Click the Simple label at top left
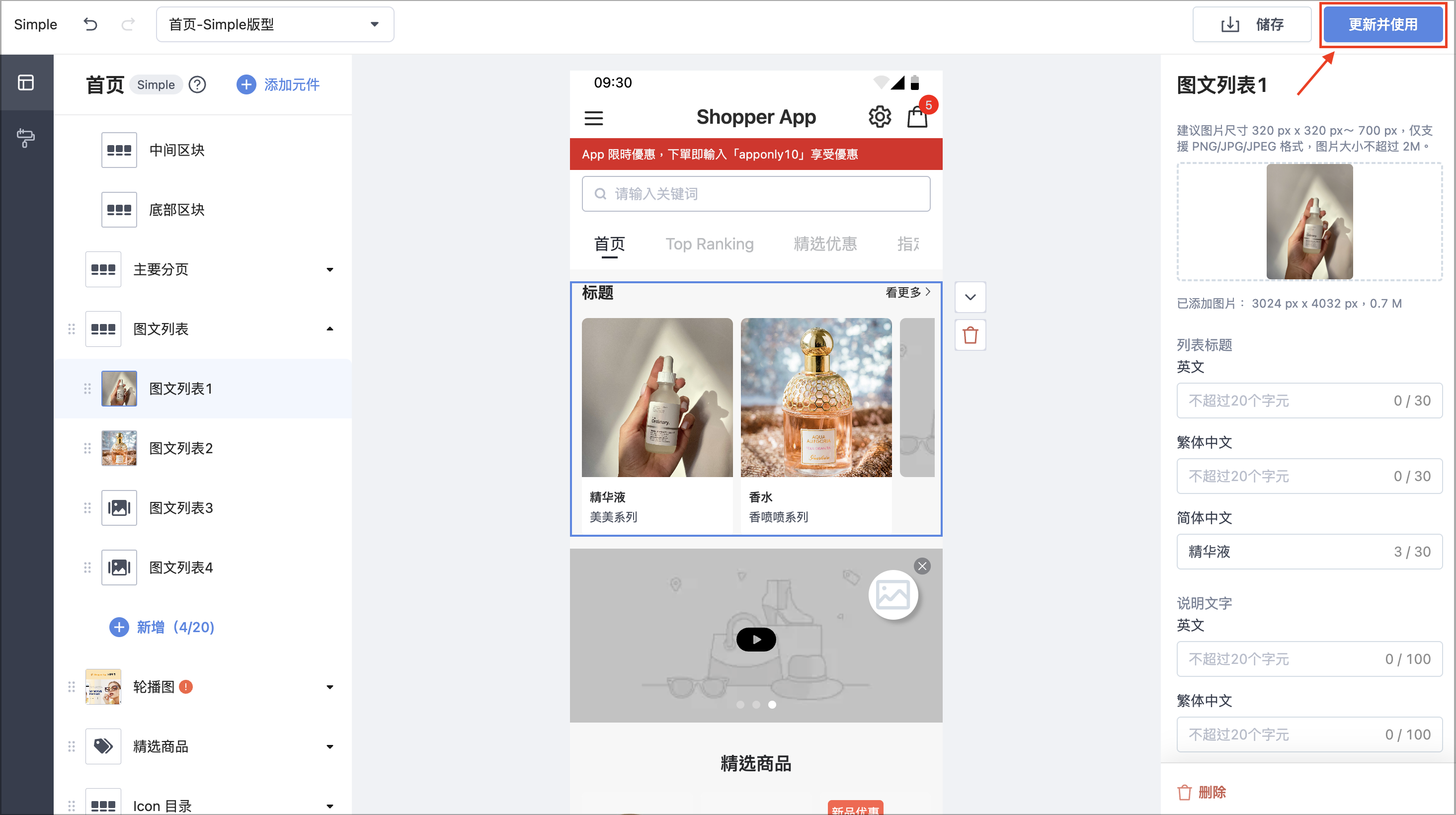1456x815 pixels. pos(36,24)
